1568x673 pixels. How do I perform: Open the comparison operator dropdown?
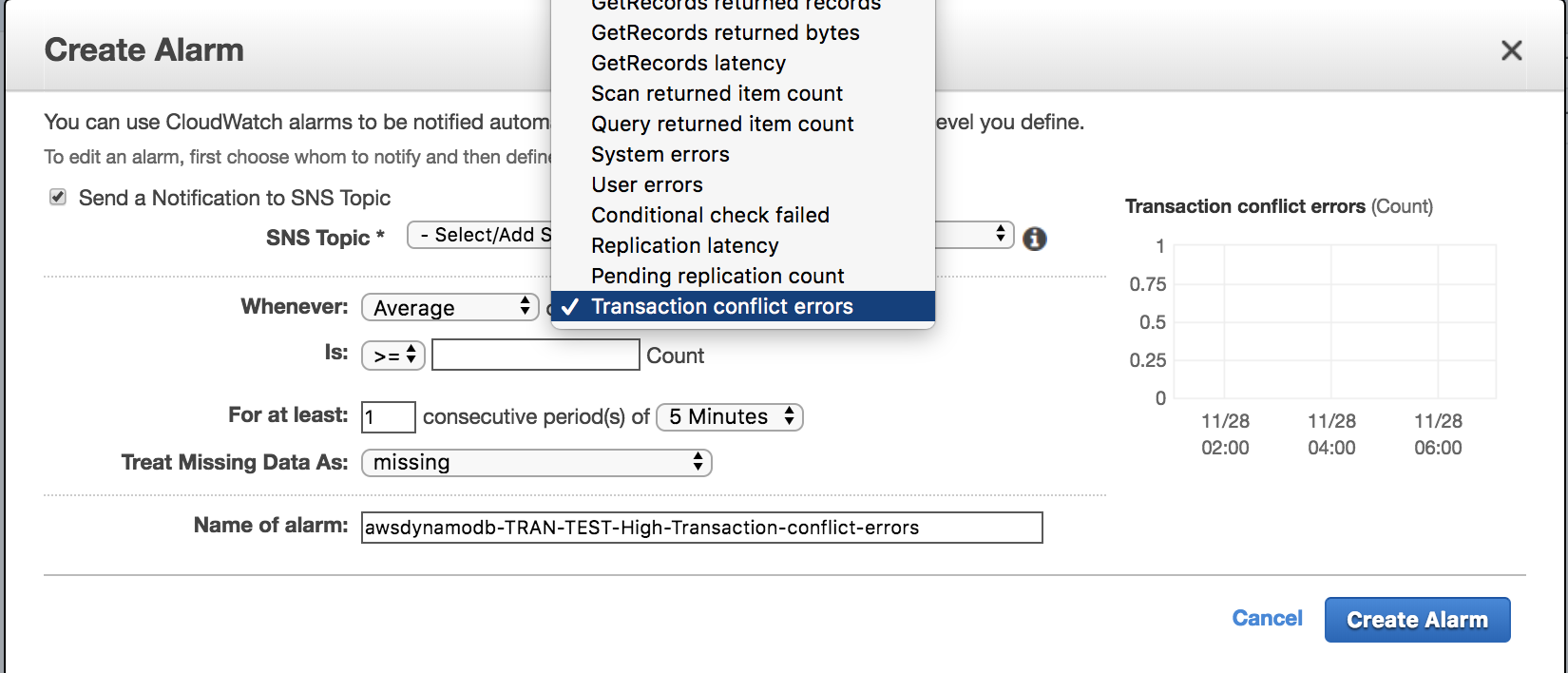[x=393, y=356]
